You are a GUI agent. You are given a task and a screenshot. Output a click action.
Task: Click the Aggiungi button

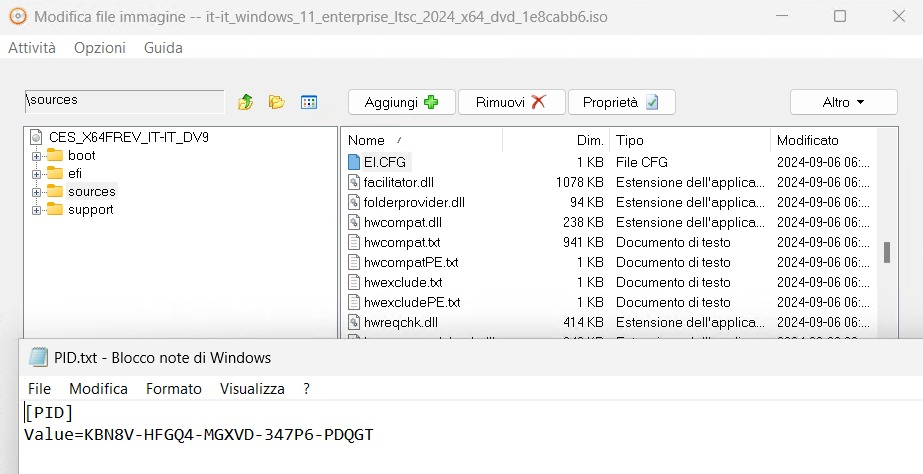(x=401, y=102)
